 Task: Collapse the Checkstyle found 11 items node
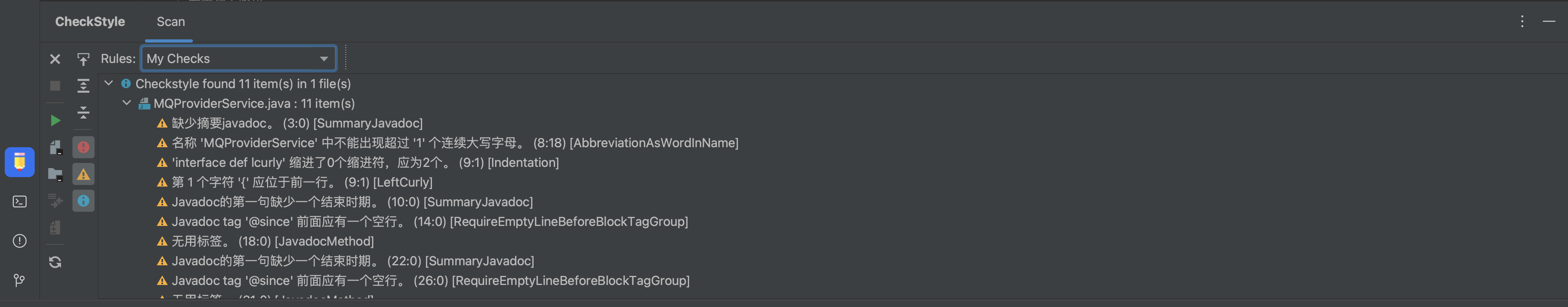pyautogui.click(x=109, y=83)
